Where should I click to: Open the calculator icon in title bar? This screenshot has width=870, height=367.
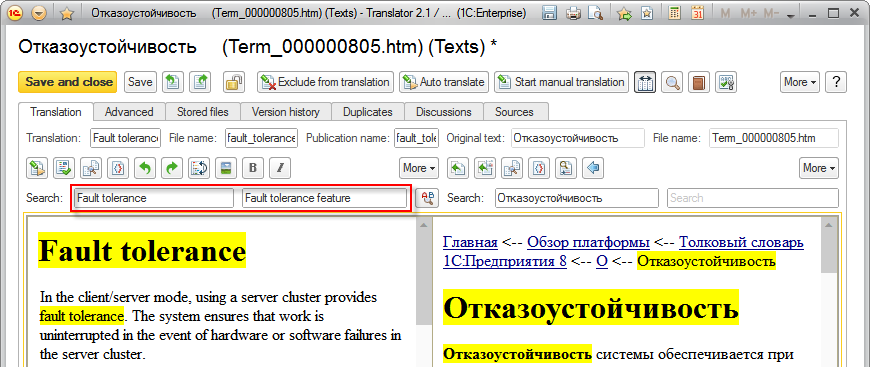pyautogui.click(x=675, y=13)
